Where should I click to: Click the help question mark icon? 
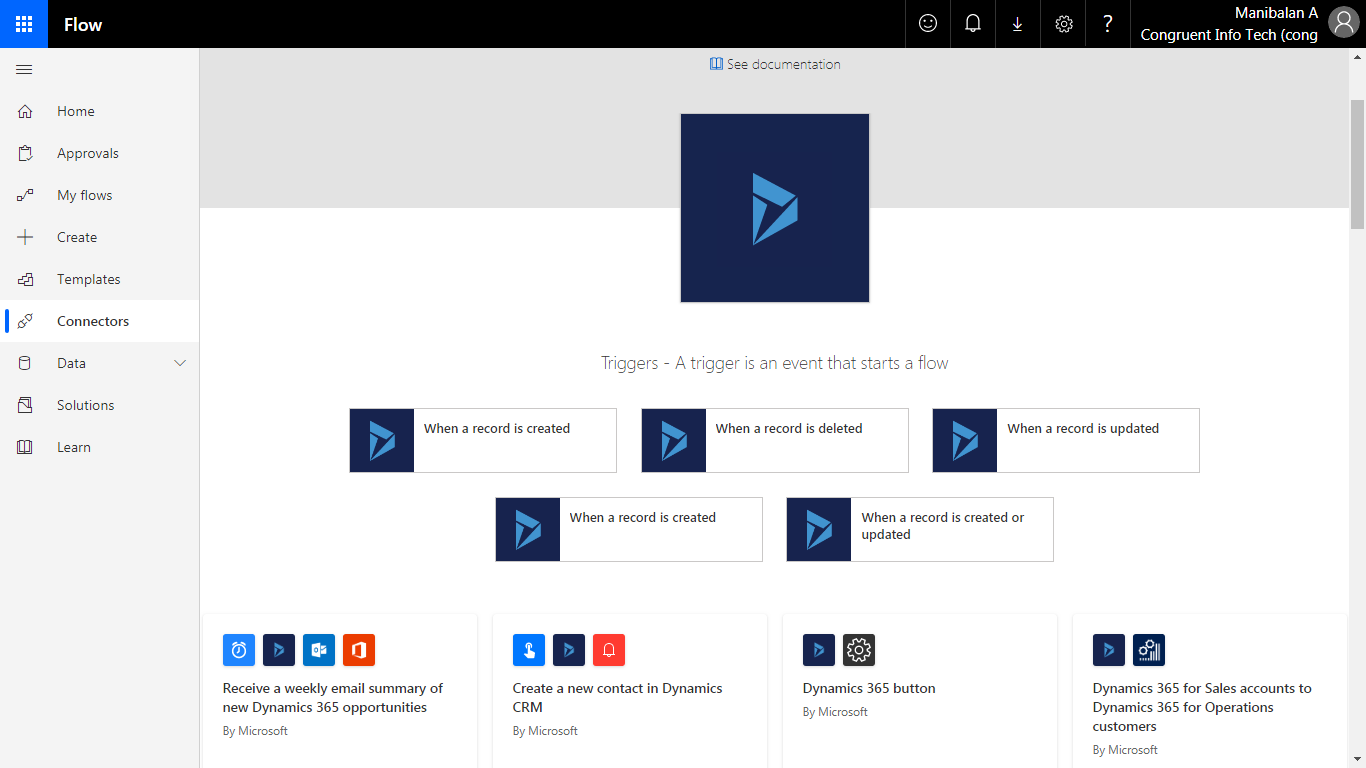(x=1108, y=24)
